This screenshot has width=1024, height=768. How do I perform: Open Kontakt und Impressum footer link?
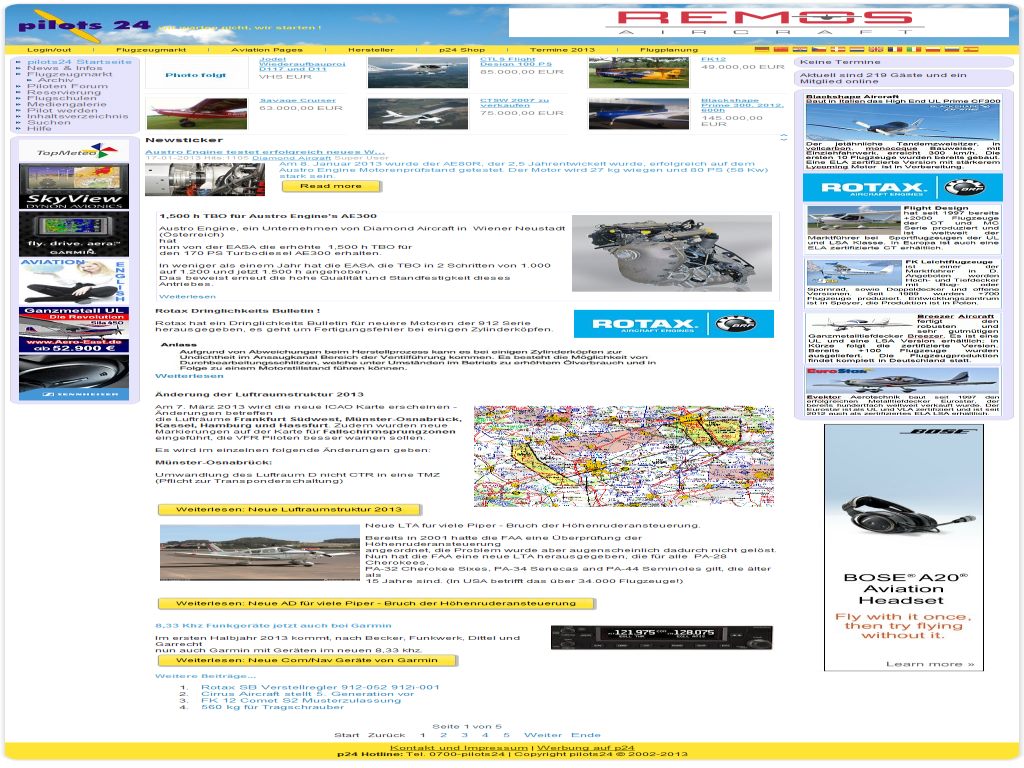click(x=458, y=748)
